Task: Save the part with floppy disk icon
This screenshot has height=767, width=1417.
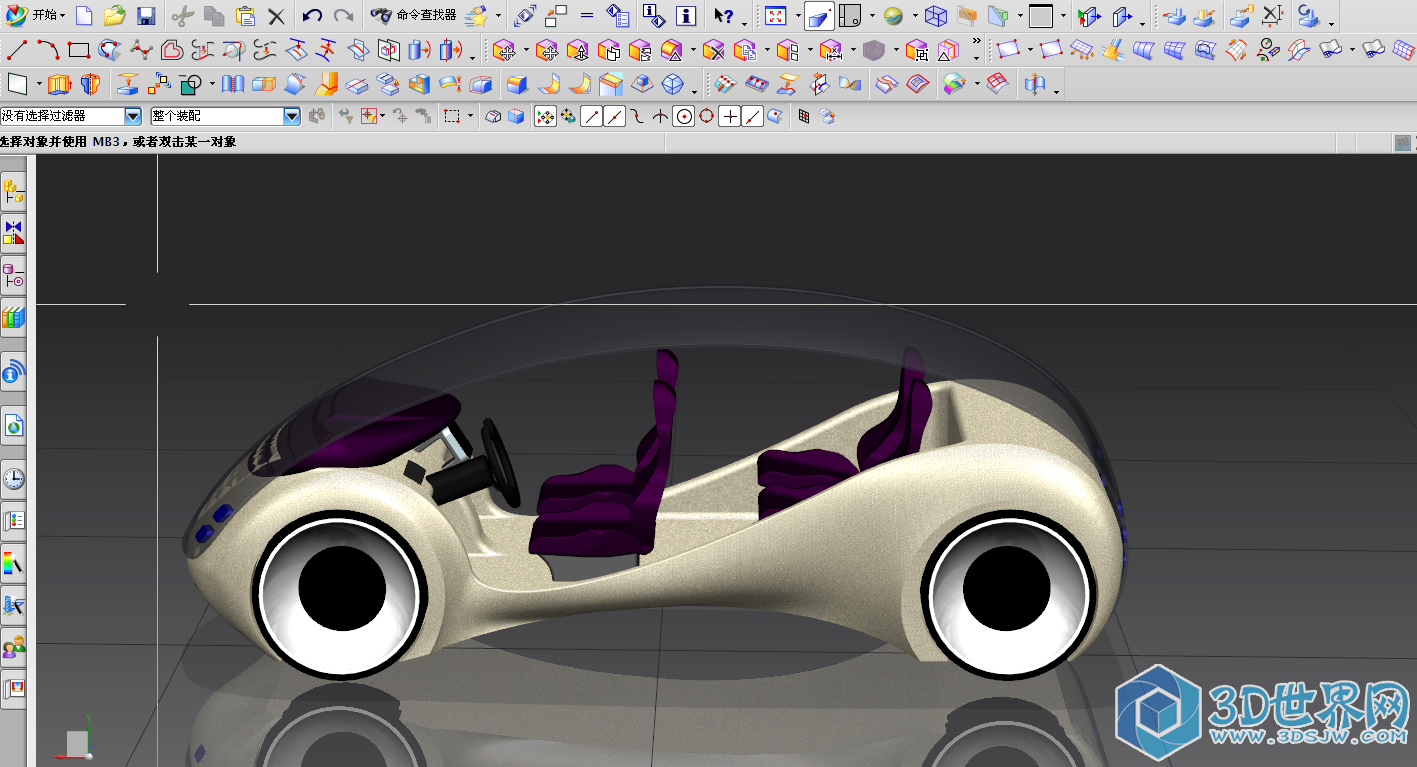Action: [146, 16]
